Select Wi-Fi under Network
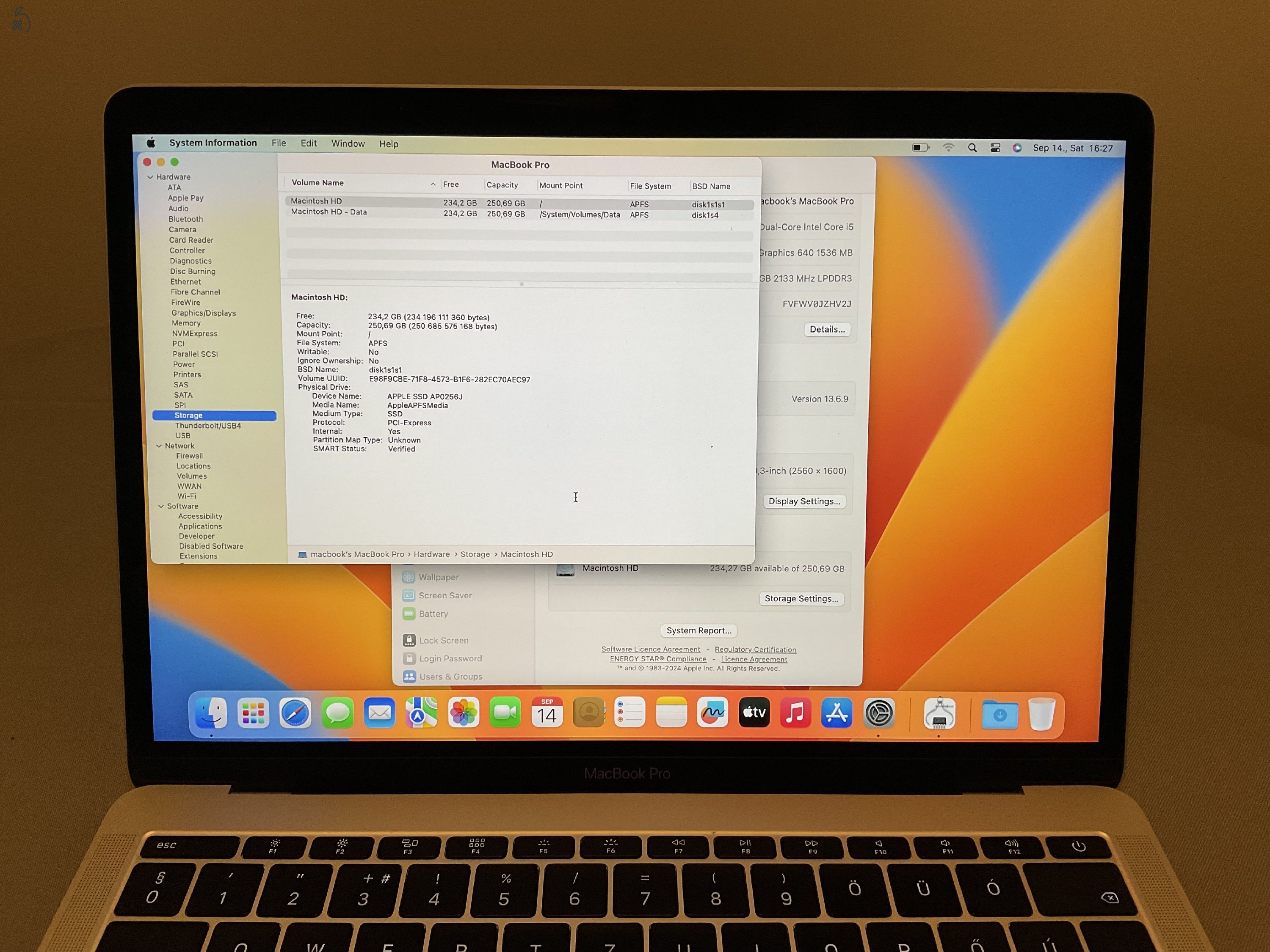Screen dimensions: 1270x952 pos(187,496)
